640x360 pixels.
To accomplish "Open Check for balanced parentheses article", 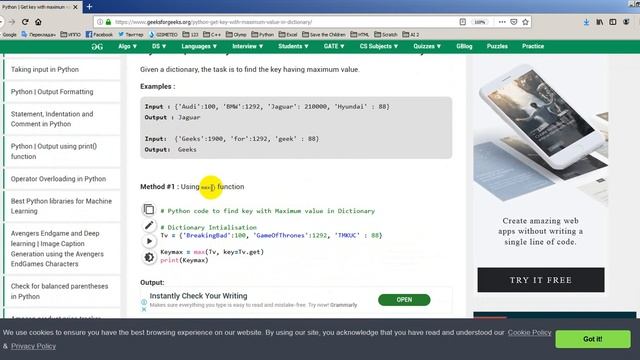I will click(x=59, y=291).
